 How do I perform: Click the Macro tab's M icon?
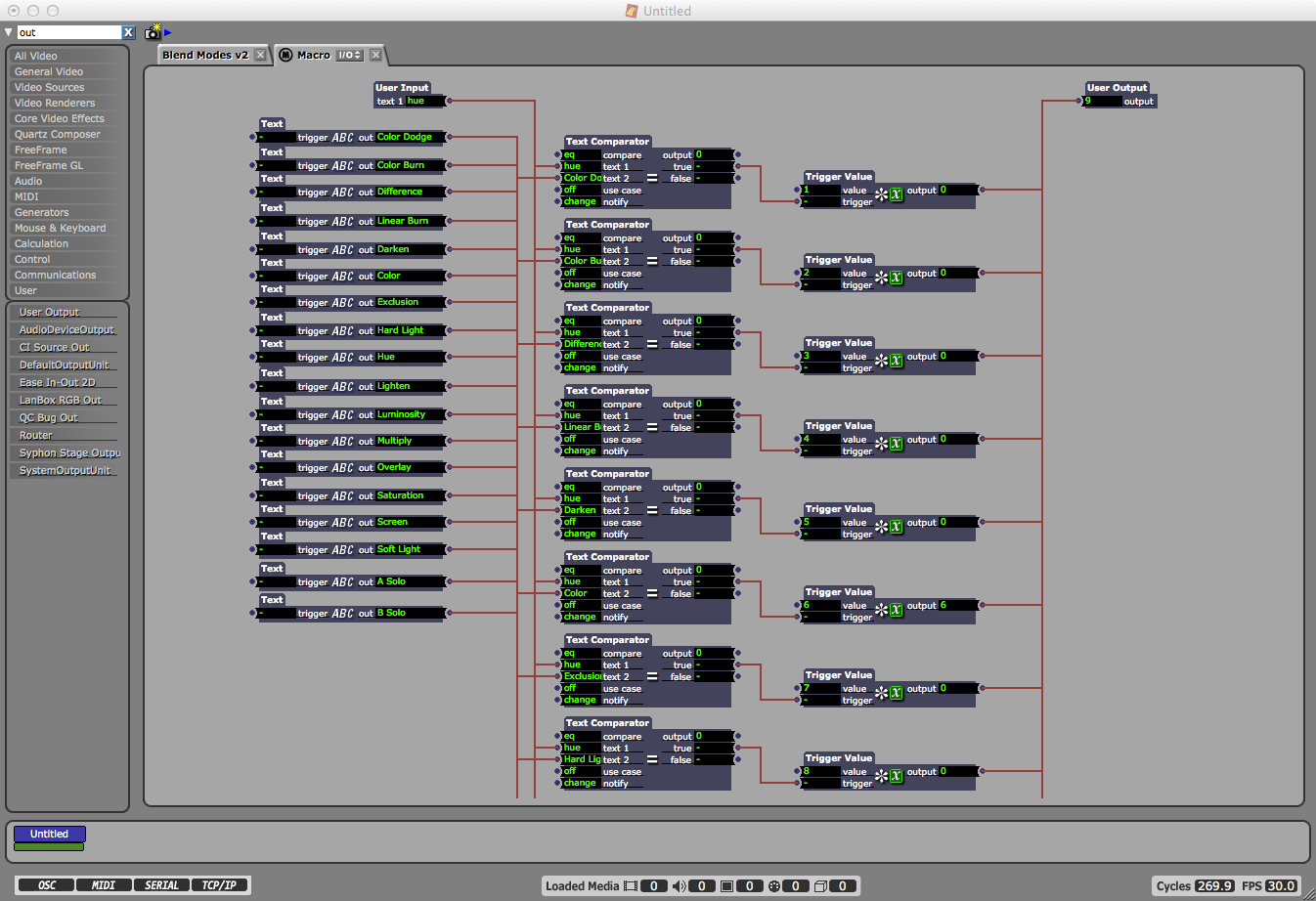click(285, 55)
